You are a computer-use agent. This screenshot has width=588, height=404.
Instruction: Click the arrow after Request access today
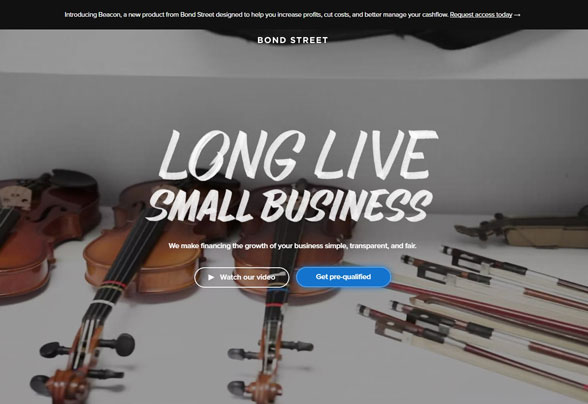coord(517,15)
